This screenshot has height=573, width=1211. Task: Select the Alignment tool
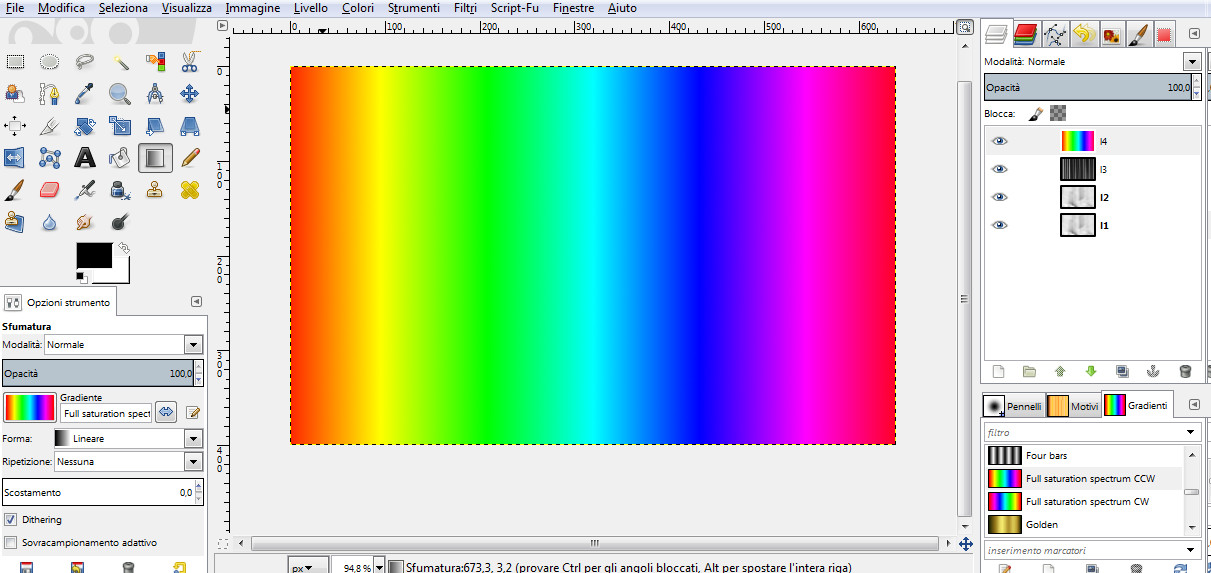(16, 126)
